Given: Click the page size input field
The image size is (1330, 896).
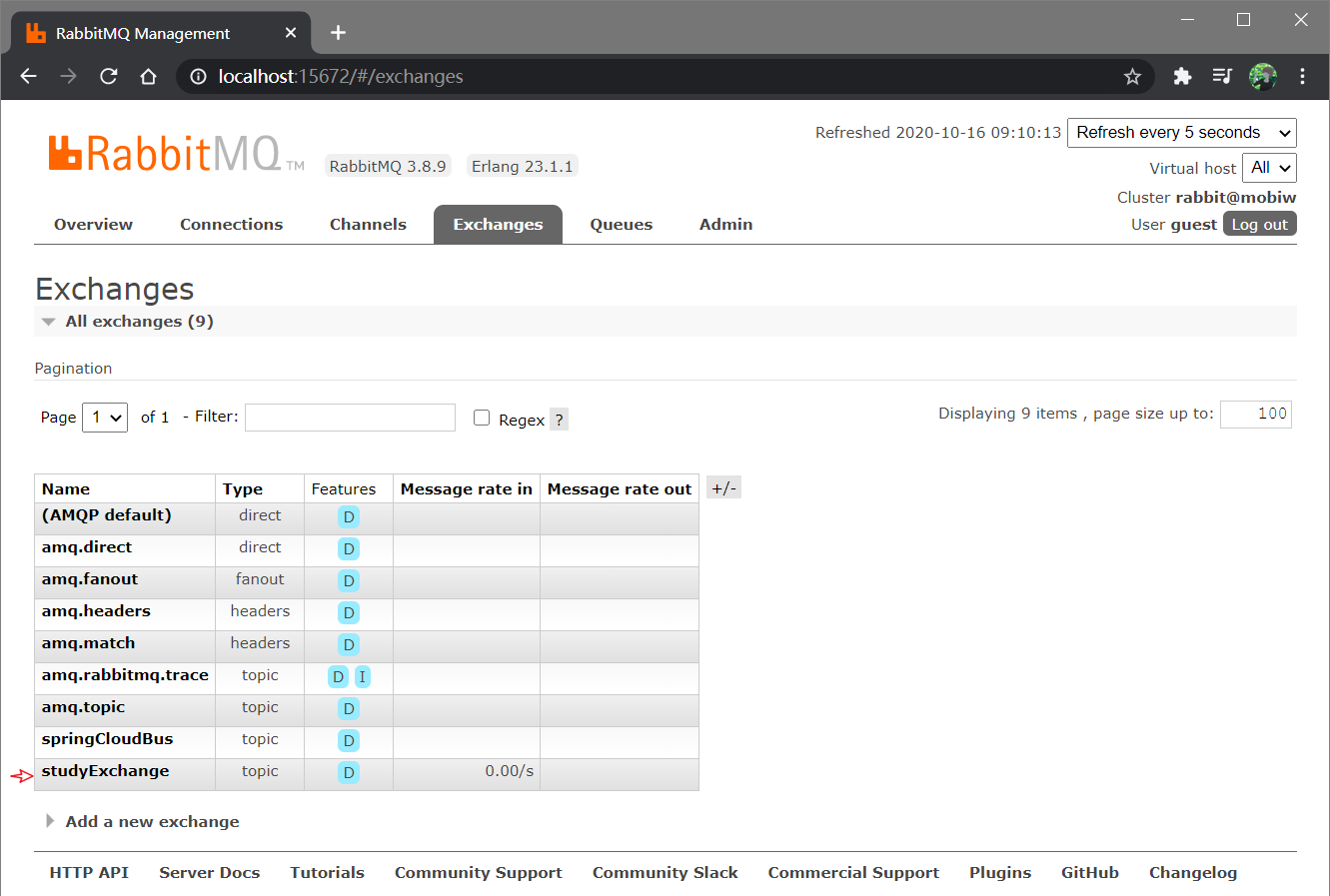Looking at the screenshot, I should [1256, 415].
